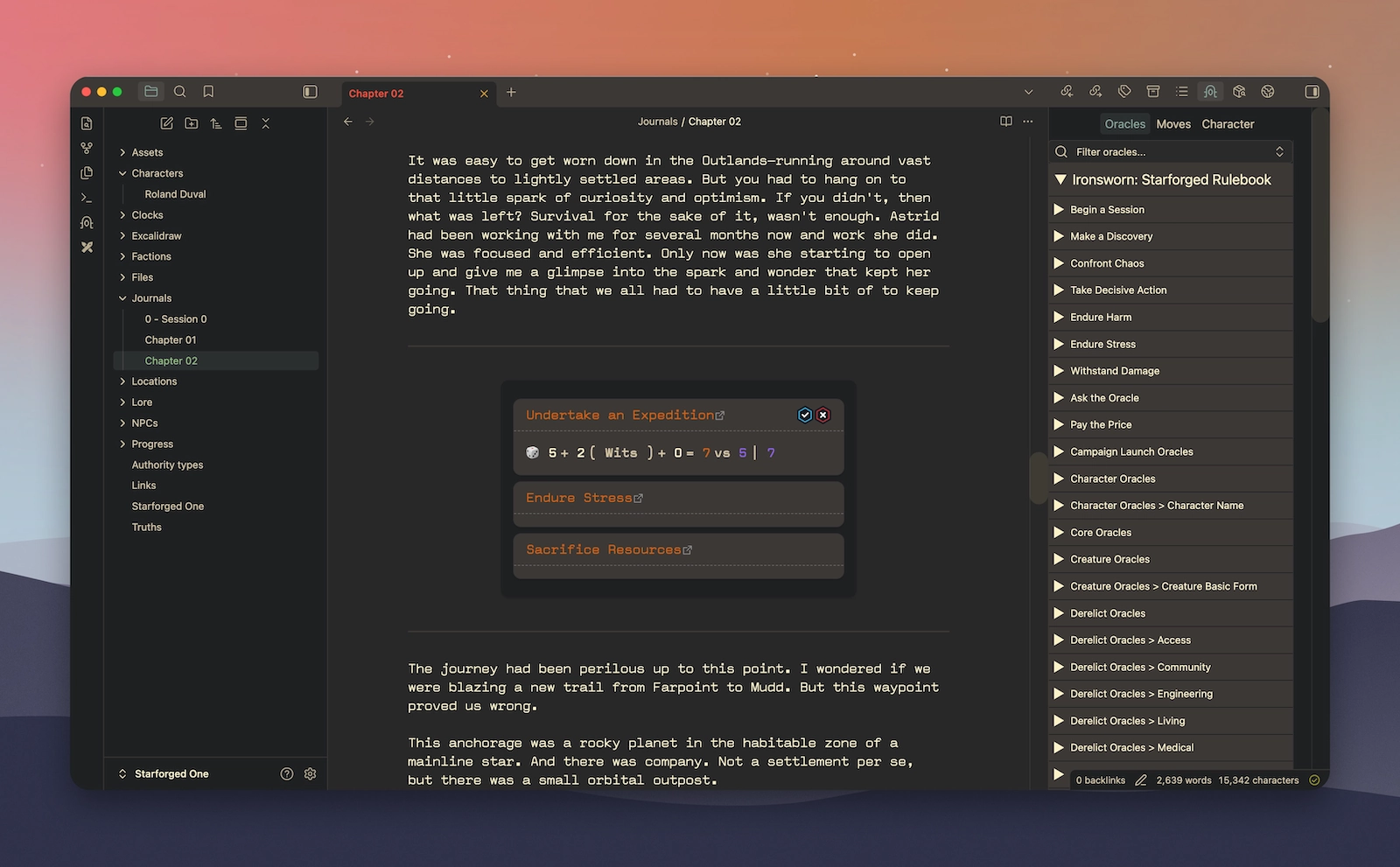Expand the Factions folder
Image resolution: width=1400 pixels, height=867 pixels.
point(123,256)
